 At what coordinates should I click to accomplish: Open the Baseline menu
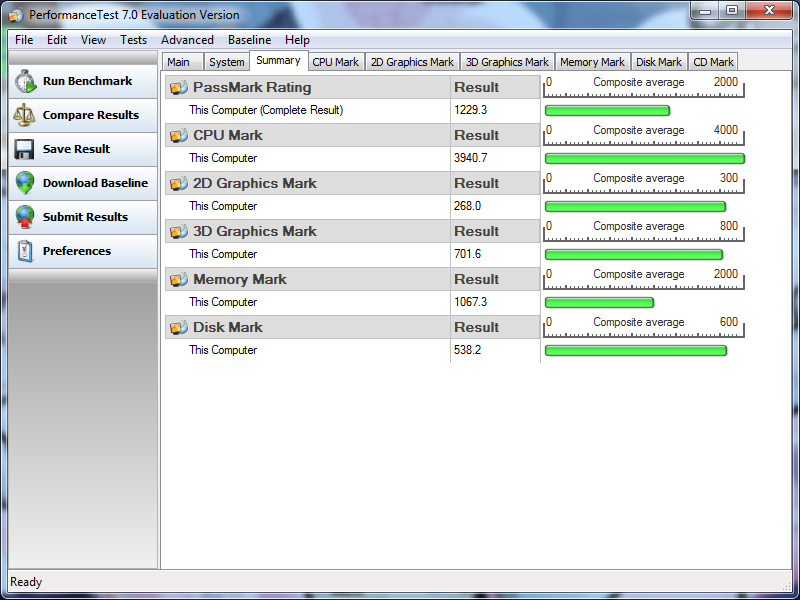[x=249, y=40]
